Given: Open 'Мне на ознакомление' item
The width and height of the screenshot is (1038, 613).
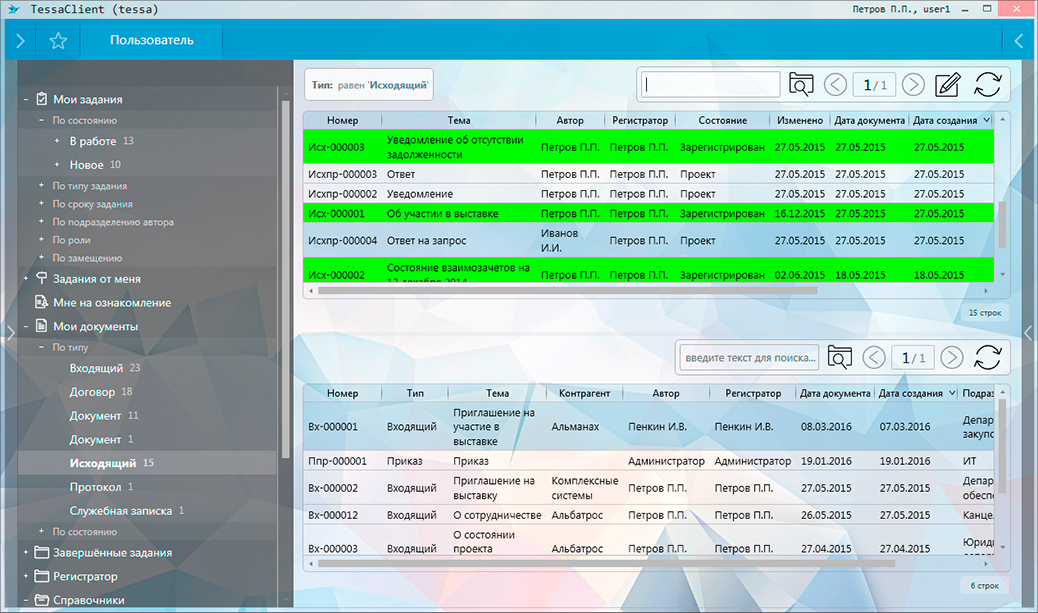Looking at the screenshot, I should 111,303.
